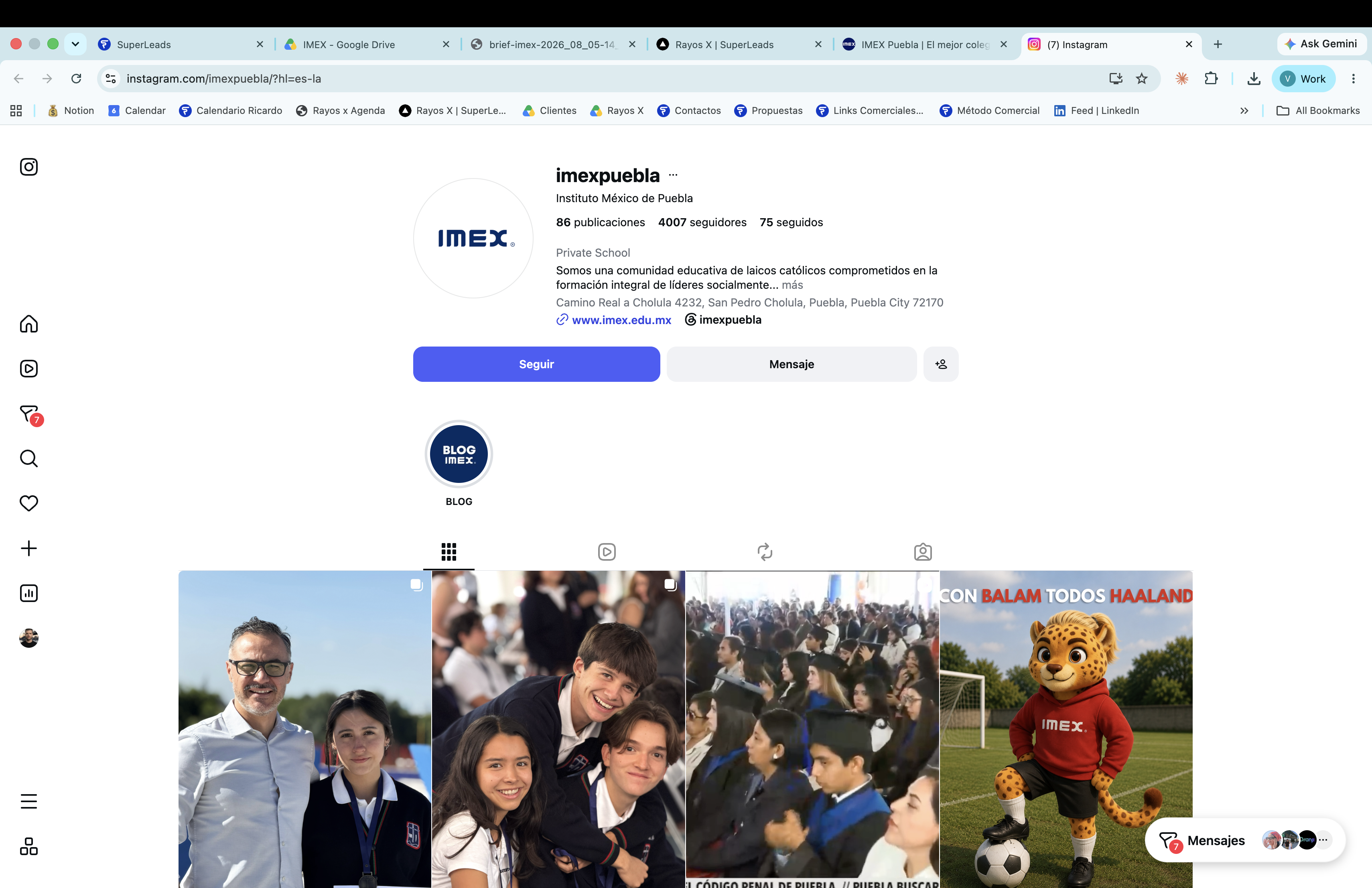Image resolution: width=1372 pixels, height=888 pixels.
Task: Open Notifications heart icon
Action: 29,503
